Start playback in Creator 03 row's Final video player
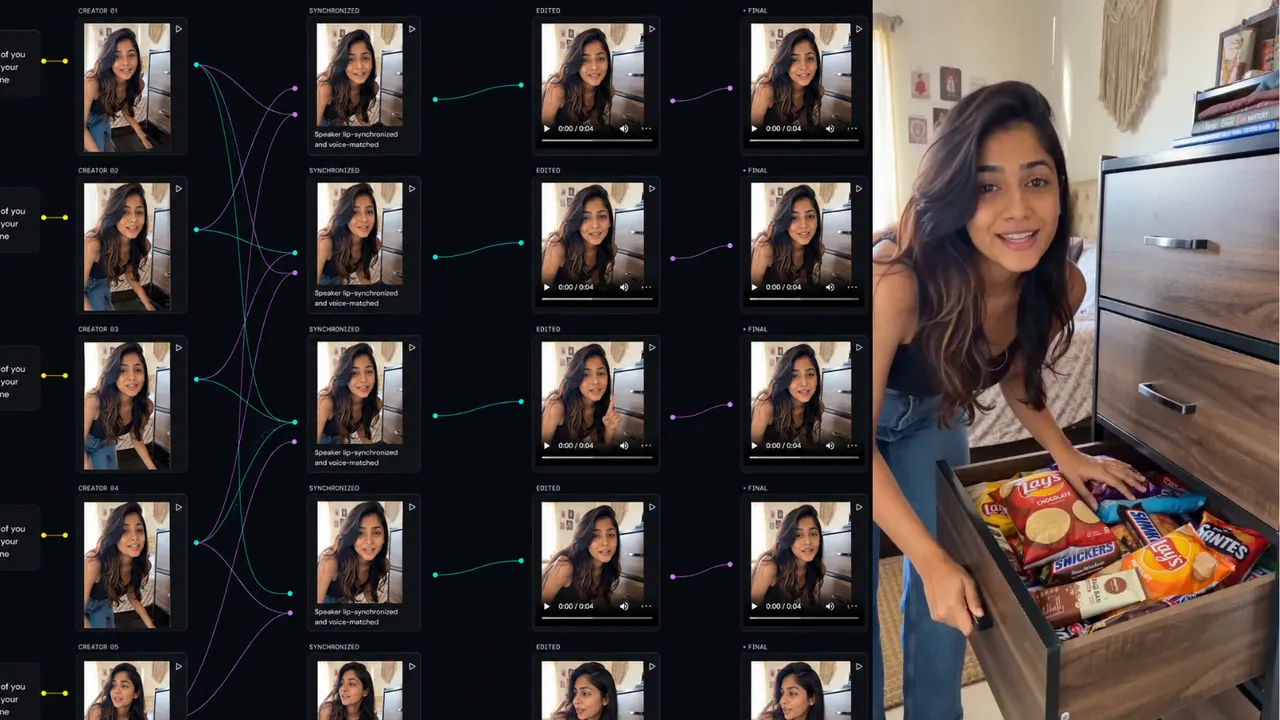This screenshot has height=720, width=1280. tap(756, 446)
